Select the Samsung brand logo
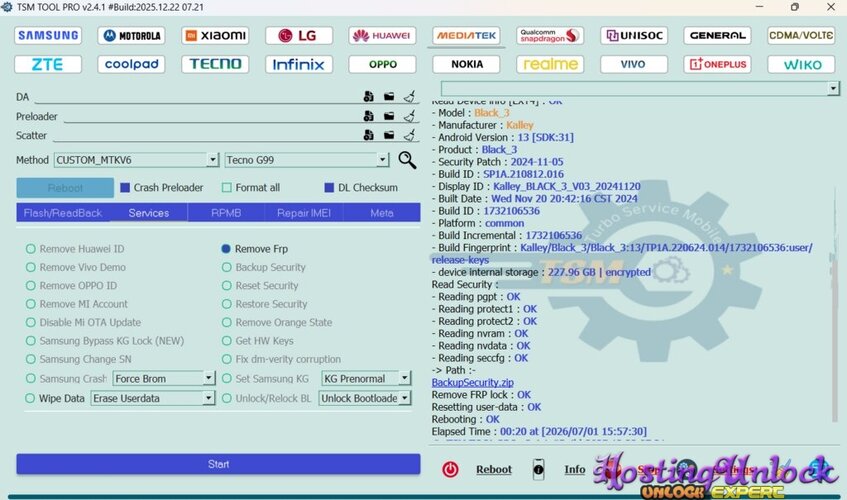The image size is (847, 500). 48,36
